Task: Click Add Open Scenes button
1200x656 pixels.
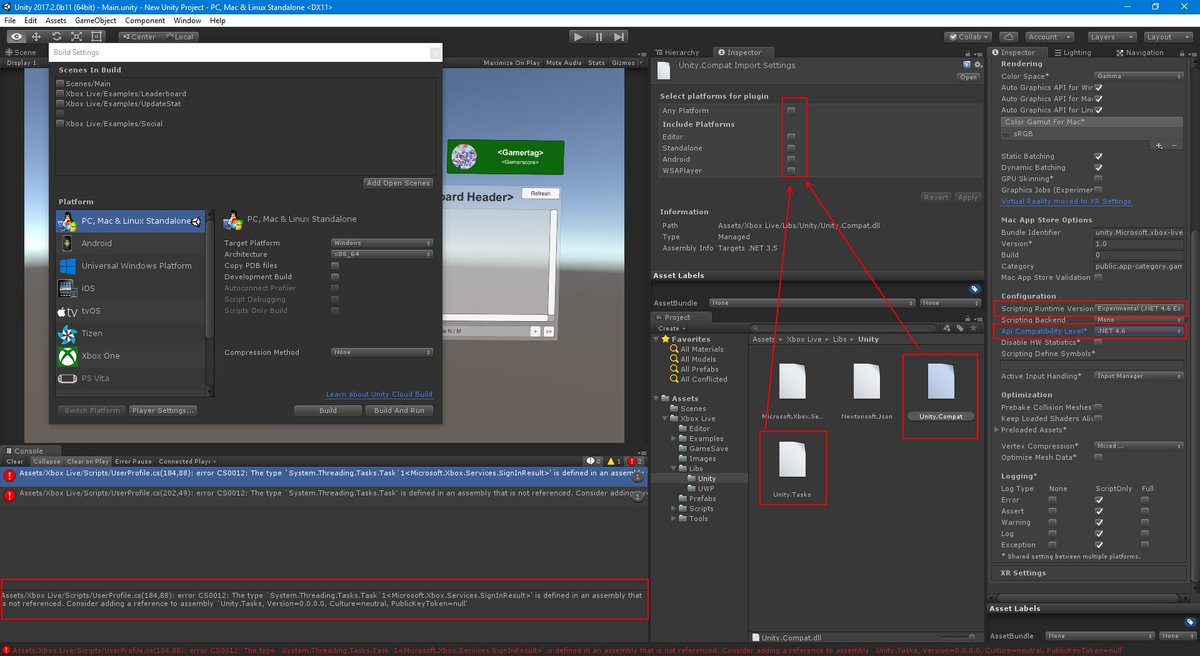Action: (x=398, y=183)
